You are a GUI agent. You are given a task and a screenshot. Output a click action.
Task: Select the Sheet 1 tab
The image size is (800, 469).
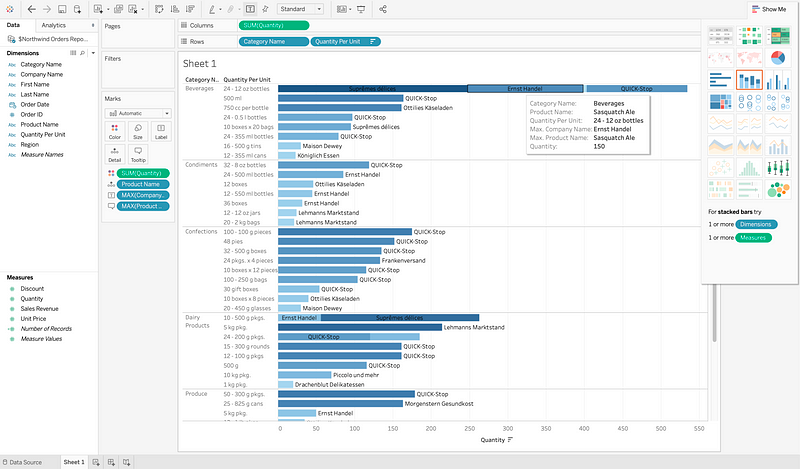[x=74, y=462]
